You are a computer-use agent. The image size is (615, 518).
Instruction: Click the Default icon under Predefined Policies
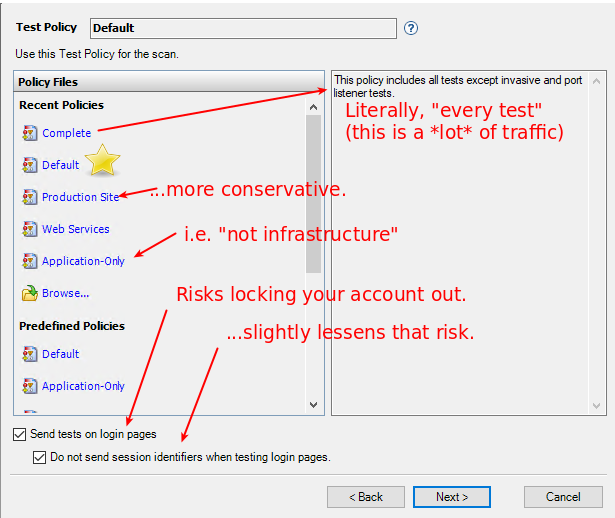point(29,354)
